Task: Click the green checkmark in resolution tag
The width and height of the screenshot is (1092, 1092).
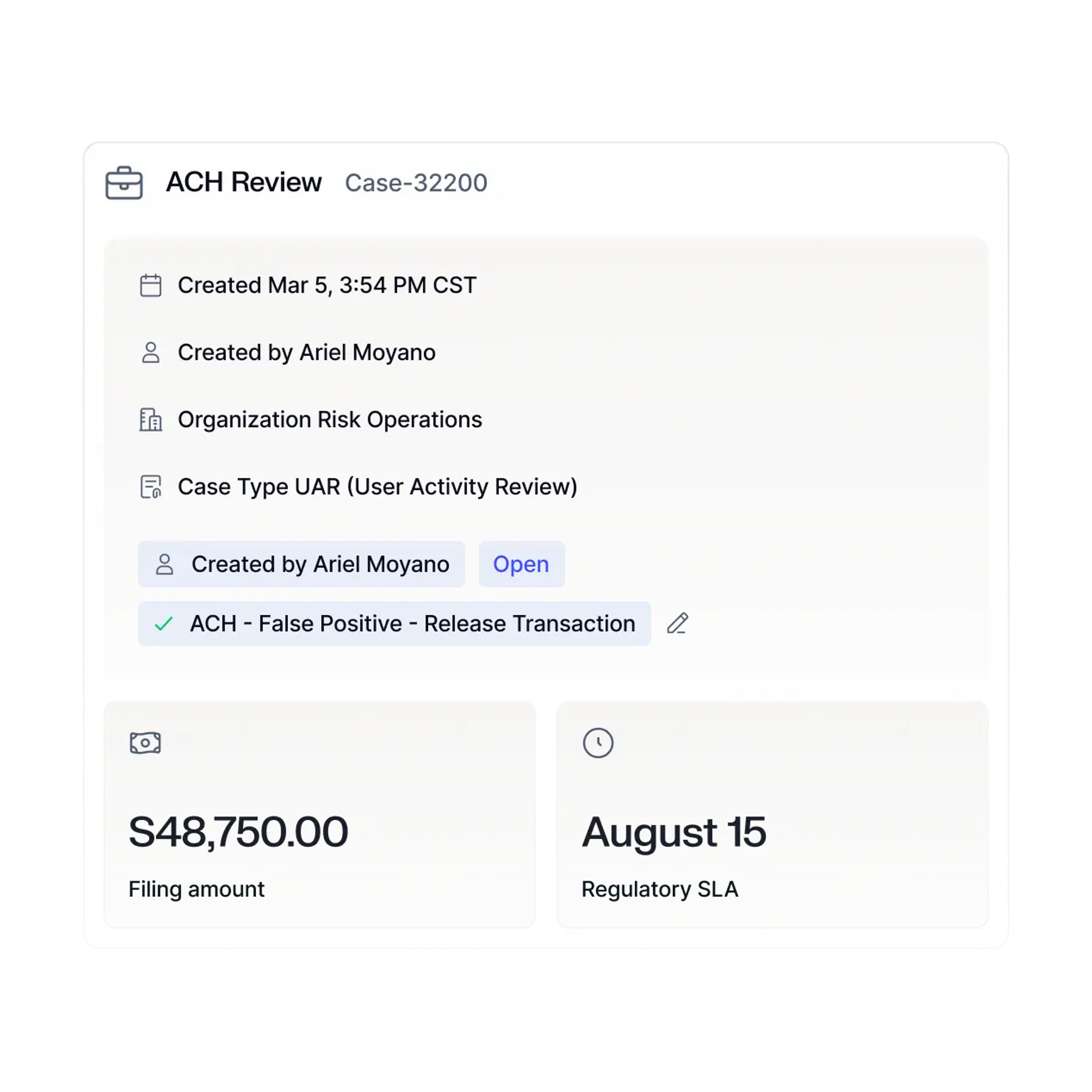Action: pyautogui.click(x=164, y=624)
